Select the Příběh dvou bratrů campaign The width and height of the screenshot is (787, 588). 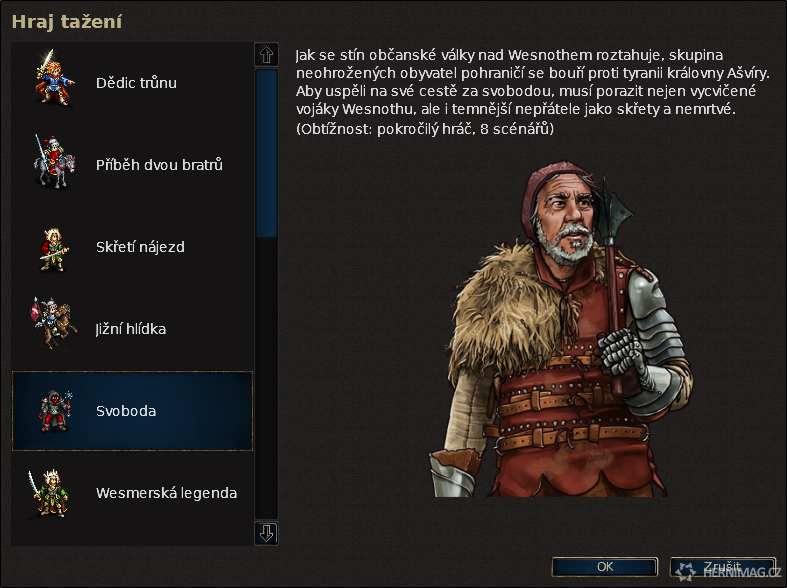coord(133,165)
